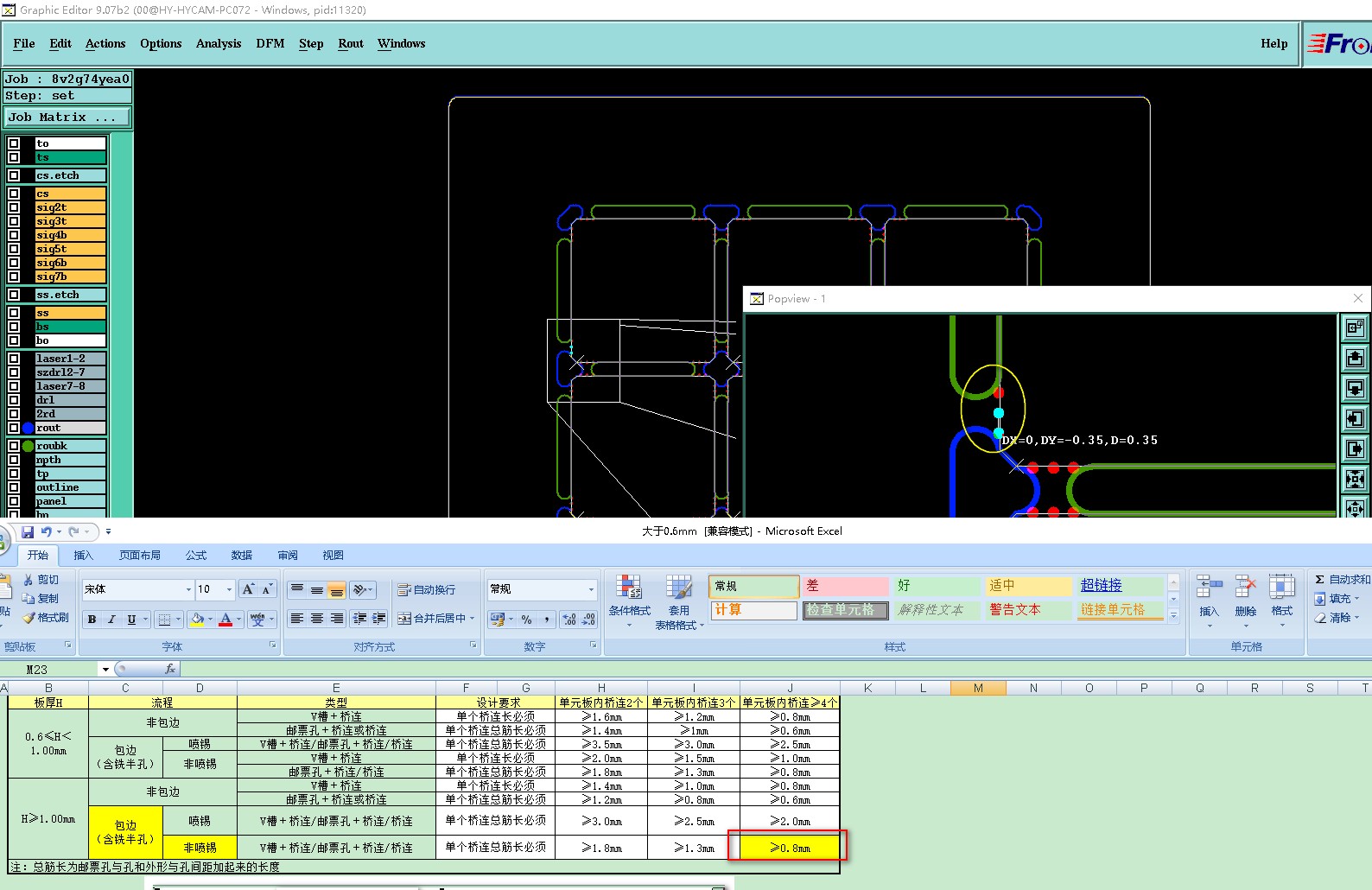Viewport: 1372px width, 890px height.
Task: Apply italic formatting in Excel
Action: [111, 619]
